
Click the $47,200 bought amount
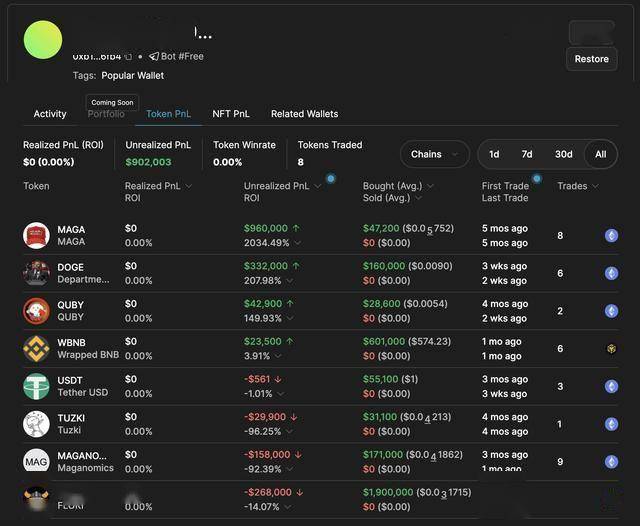[x=381, y=228]
